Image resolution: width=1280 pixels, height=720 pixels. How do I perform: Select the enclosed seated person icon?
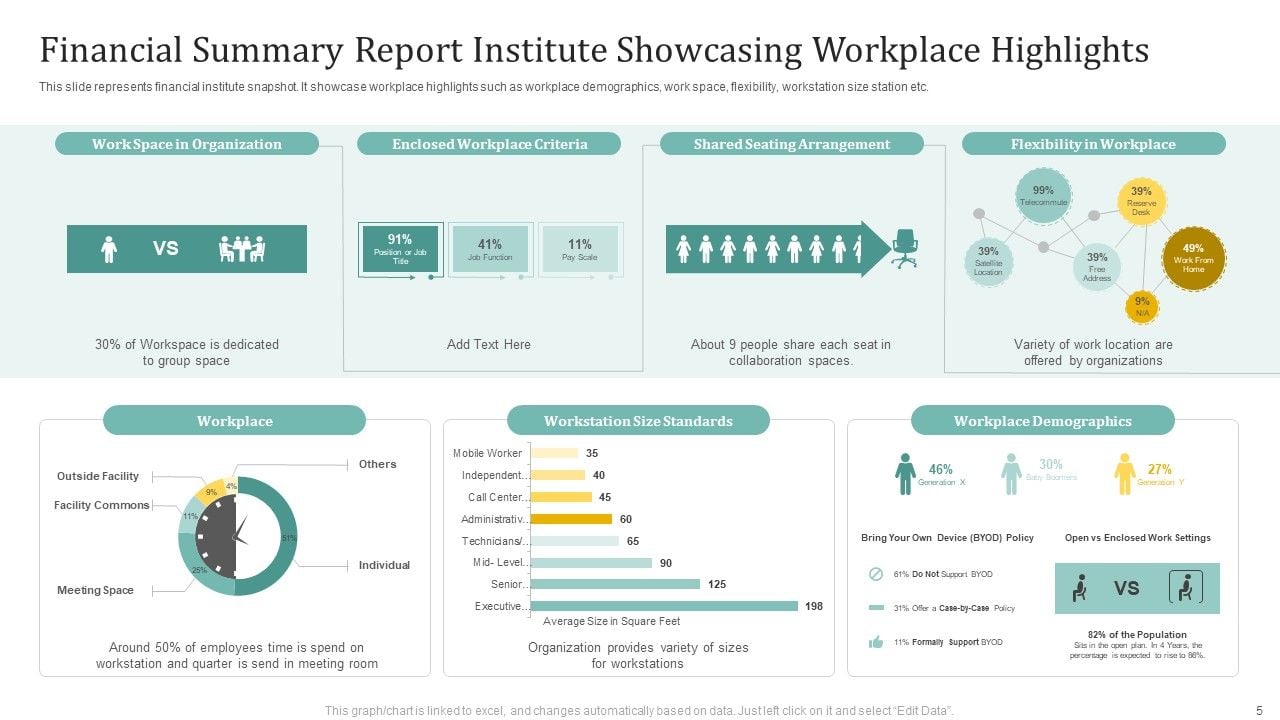1185,587
